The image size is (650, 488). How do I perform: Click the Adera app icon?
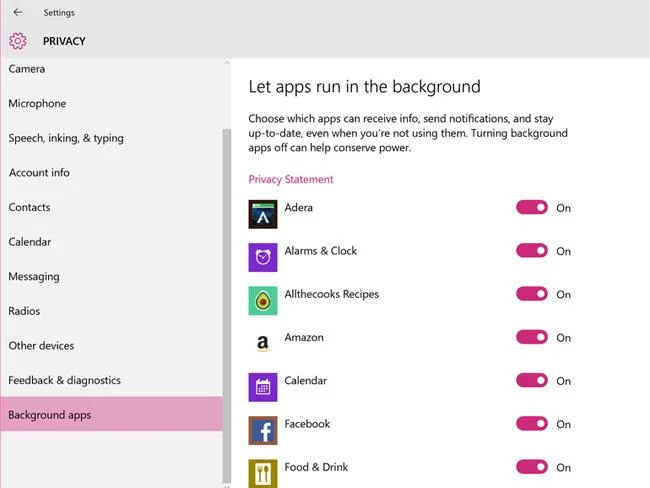point(263,214)
